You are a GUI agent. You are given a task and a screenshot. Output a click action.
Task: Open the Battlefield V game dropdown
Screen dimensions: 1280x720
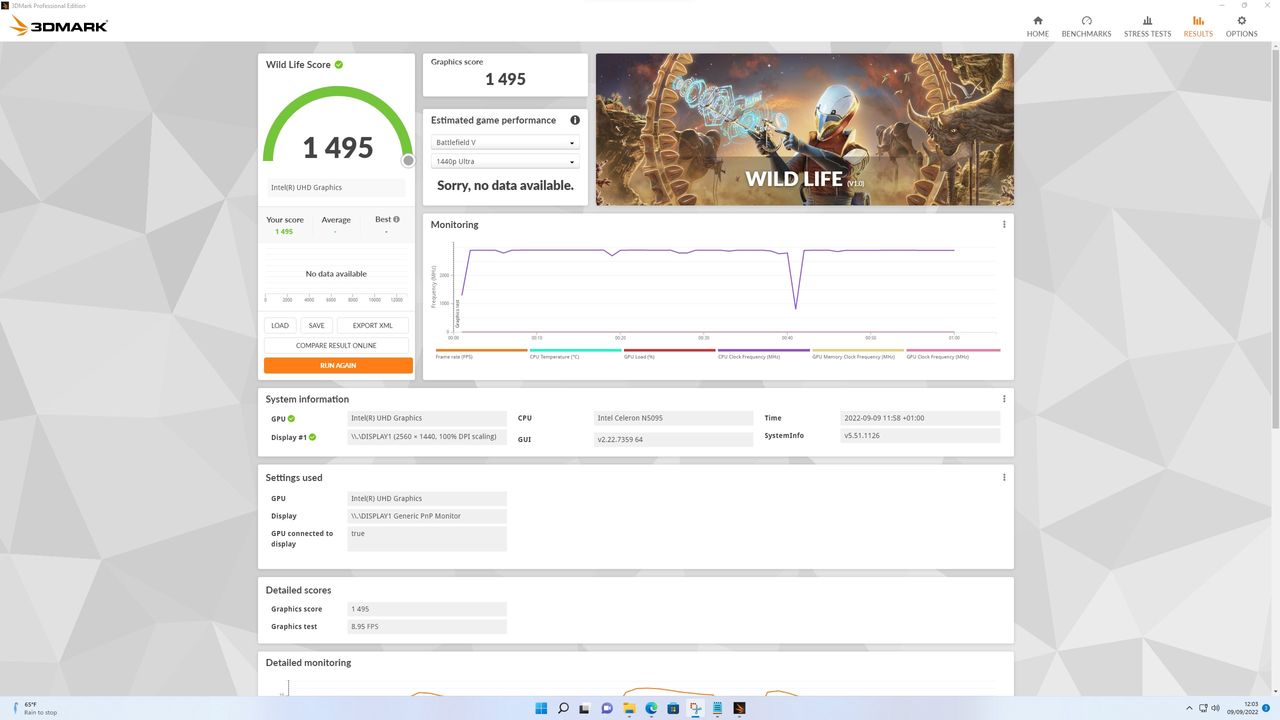(505, 143)
